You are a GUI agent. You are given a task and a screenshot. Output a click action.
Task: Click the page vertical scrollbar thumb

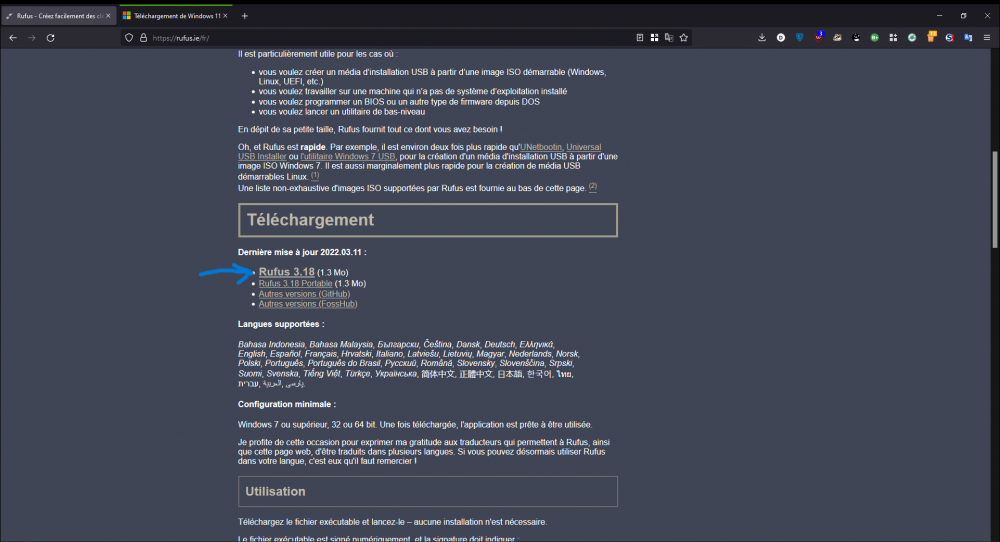pos(995,200)
